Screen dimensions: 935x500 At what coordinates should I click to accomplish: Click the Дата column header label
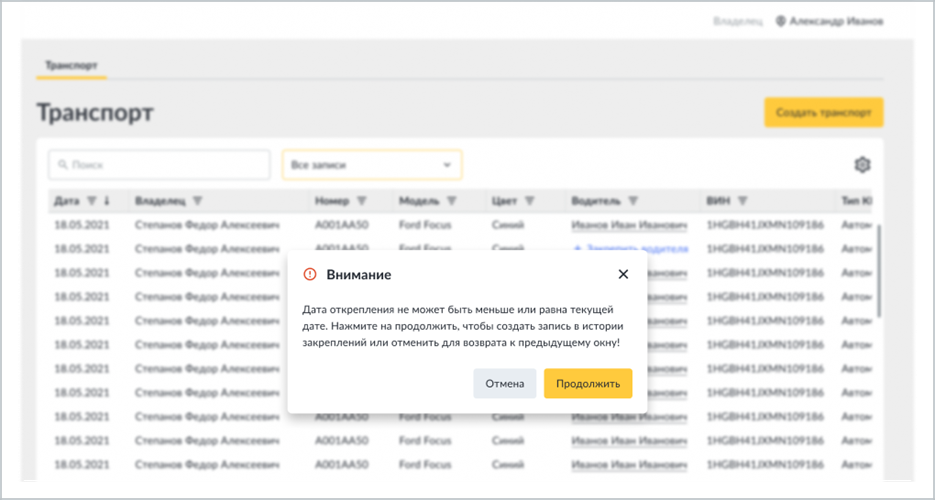pos(67,201)
